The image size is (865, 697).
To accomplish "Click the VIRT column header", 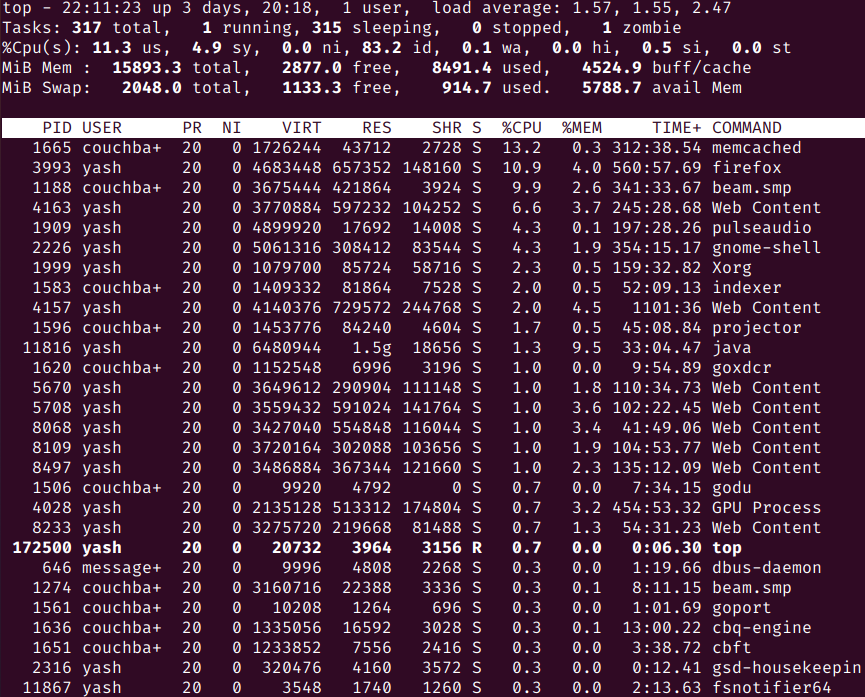I will [x=301, y=128].
